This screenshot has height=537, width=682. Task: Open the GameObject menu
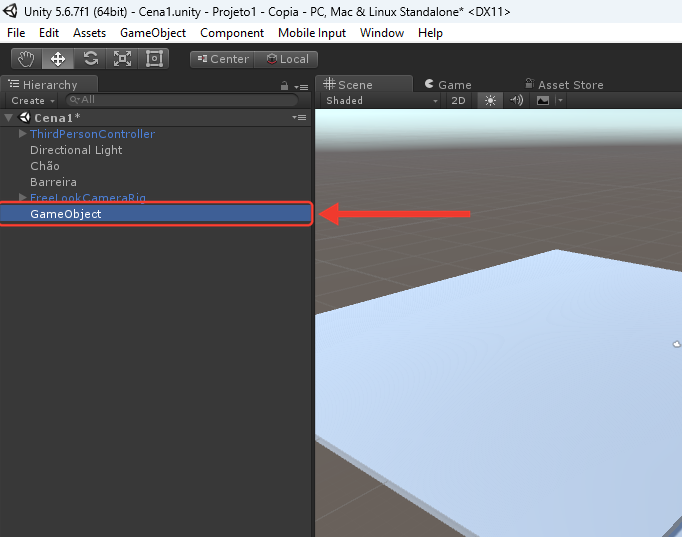153,33
